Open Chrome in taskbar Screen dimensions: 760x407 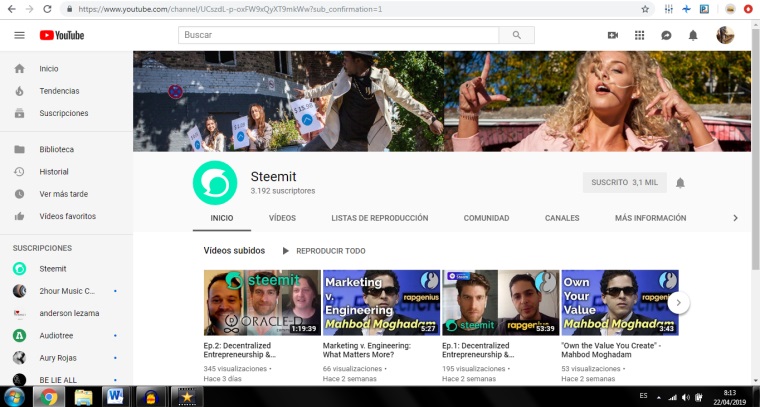(48, 397)
